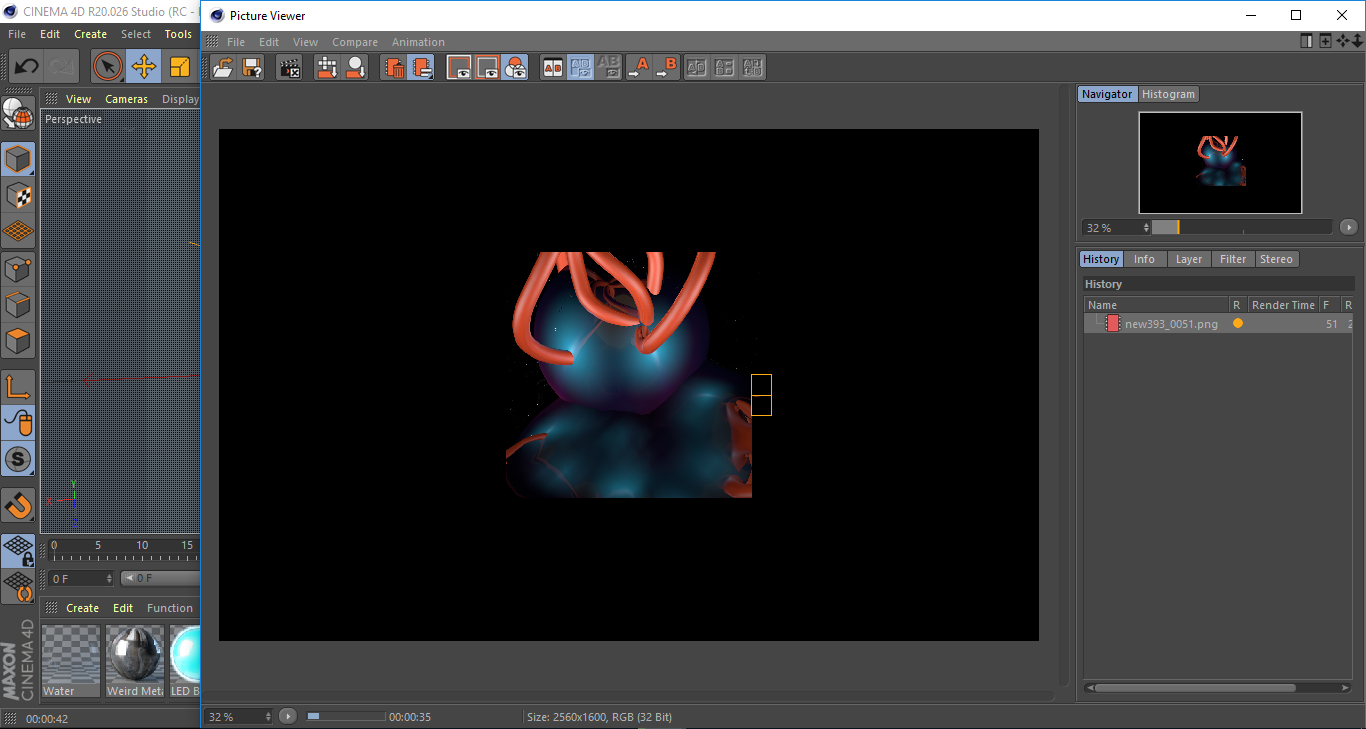The width and height of the screenshot is (1366, 729).
Task: Click the Animate Second AB icon
Action: 753,68
